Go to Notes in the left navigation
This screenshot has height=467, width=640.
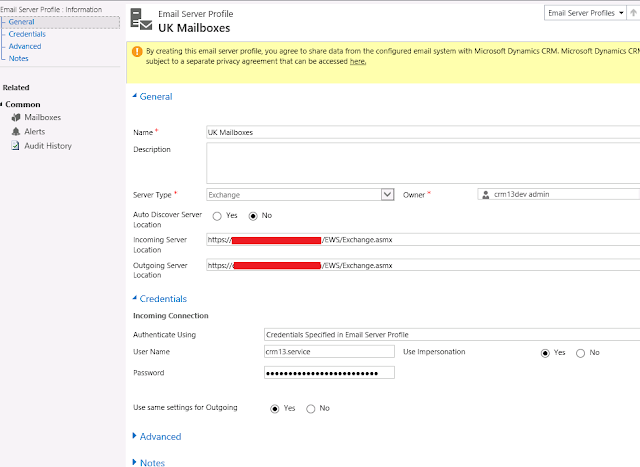(x=18, y=58)
